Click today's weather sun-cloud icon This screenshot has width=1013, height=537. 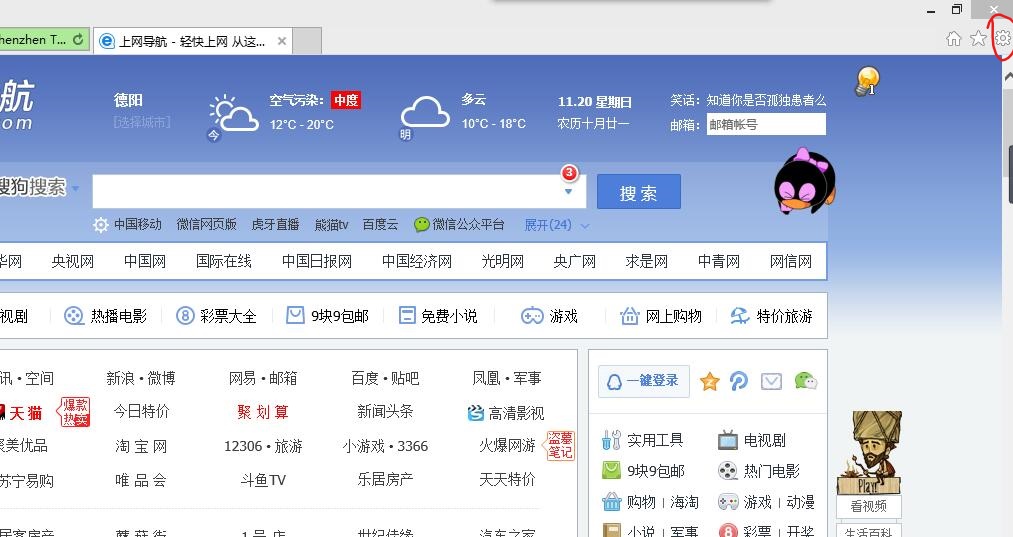click(233, 115)
